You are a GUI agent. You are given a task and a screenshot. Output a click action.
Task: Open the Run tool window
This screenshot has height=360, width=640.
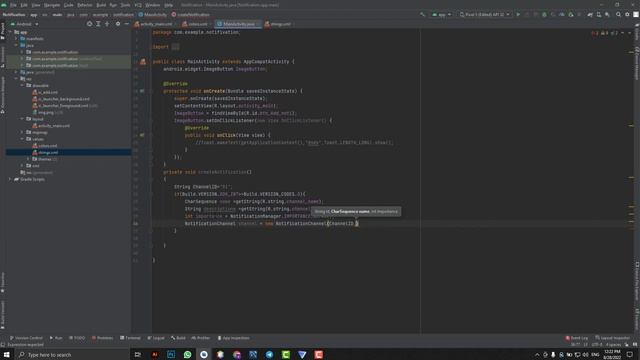click(x=56, y=338)
